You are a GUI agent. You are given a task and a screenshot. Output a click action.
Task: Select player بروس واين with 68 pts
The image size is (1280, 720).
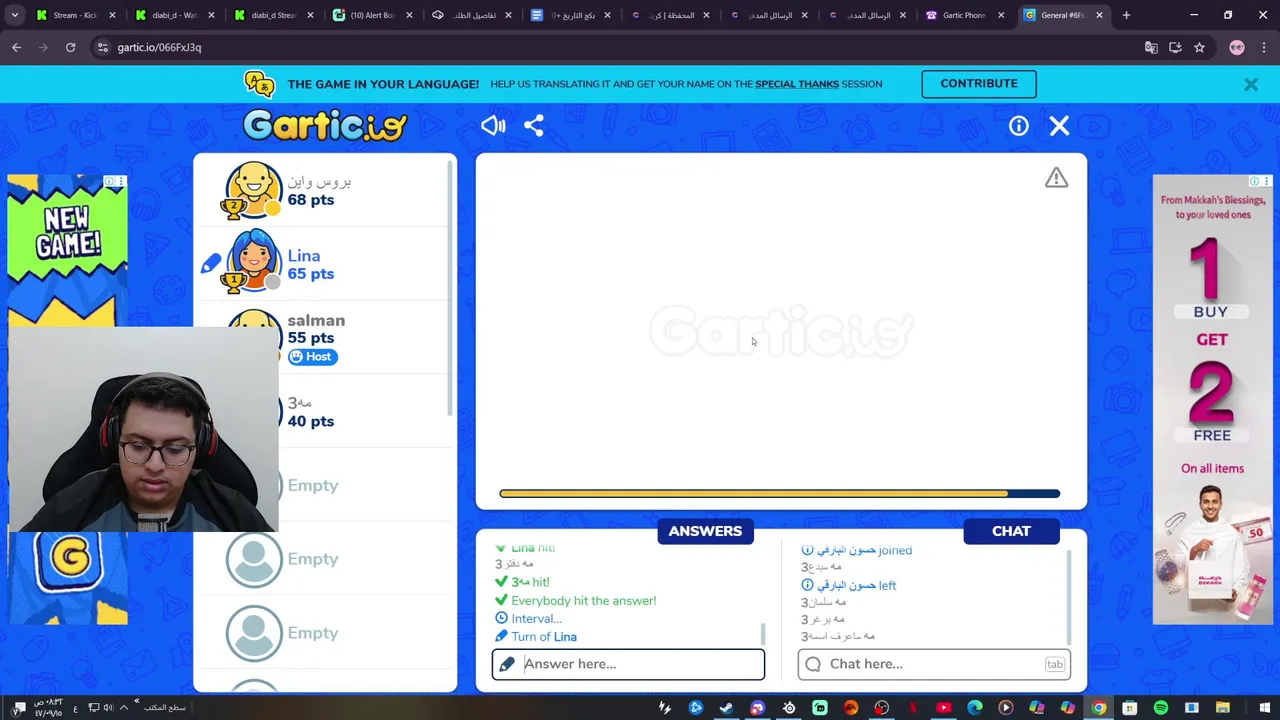(323, 190)
